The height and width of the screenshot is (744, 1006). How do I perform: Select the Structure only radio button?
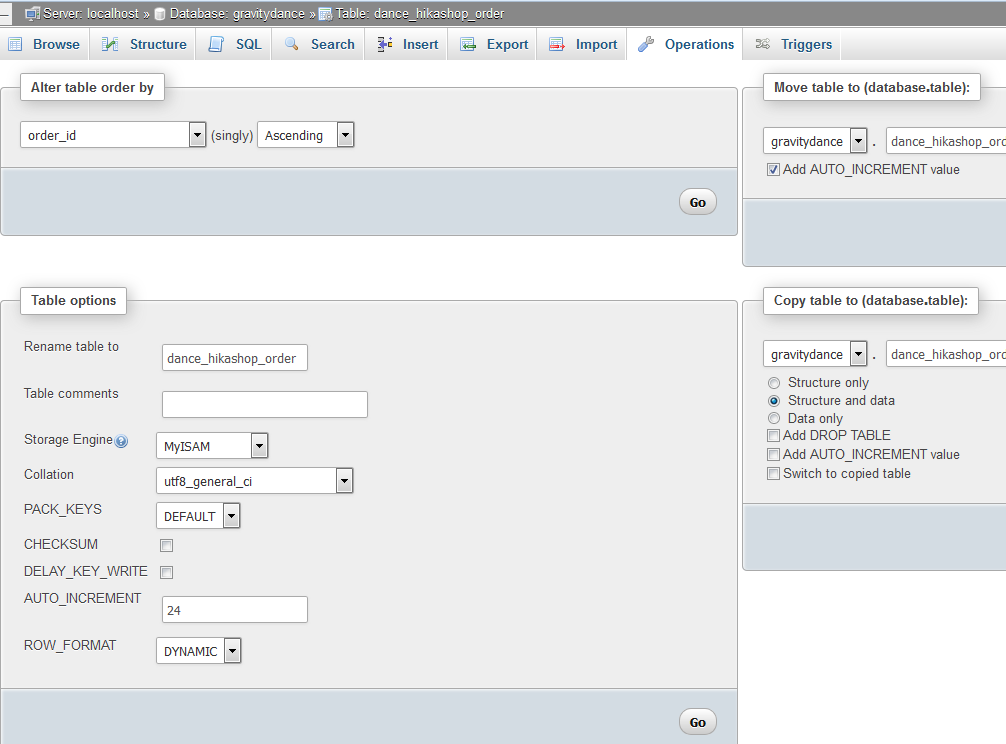(x=774, y=383)
